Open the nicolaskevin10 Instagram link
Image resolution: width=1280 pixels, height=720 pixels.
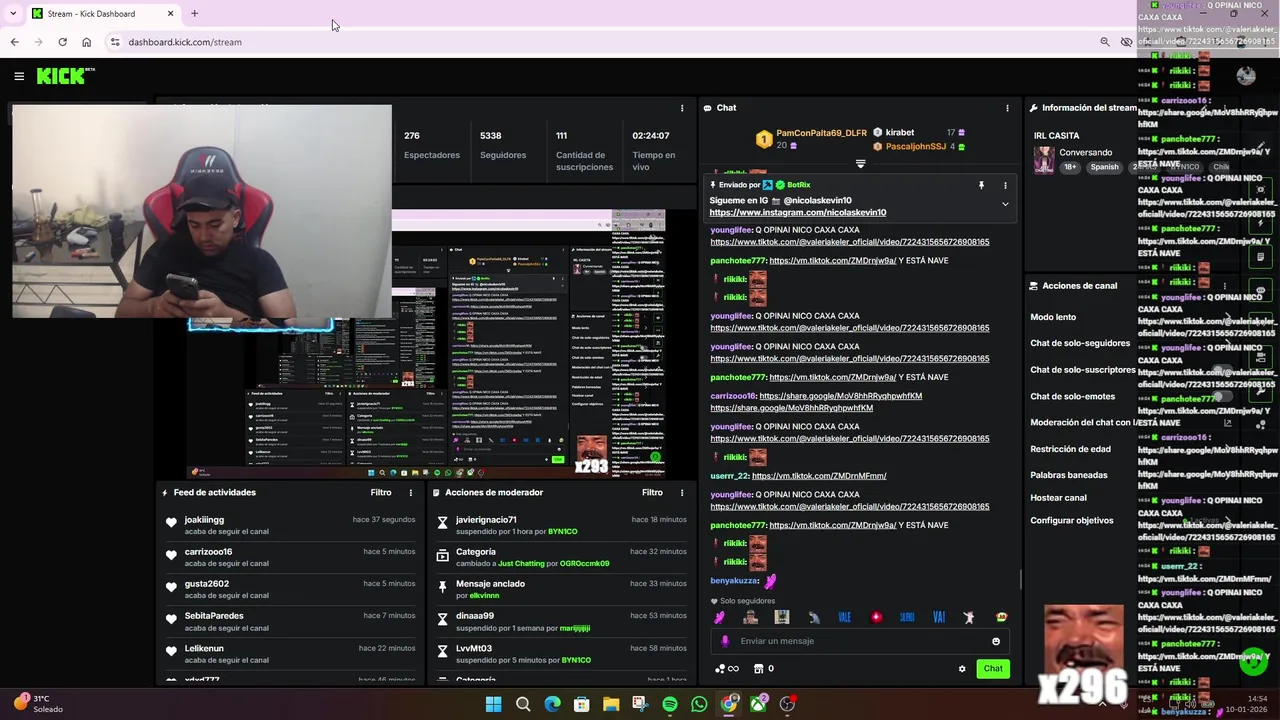pos(798,212)
